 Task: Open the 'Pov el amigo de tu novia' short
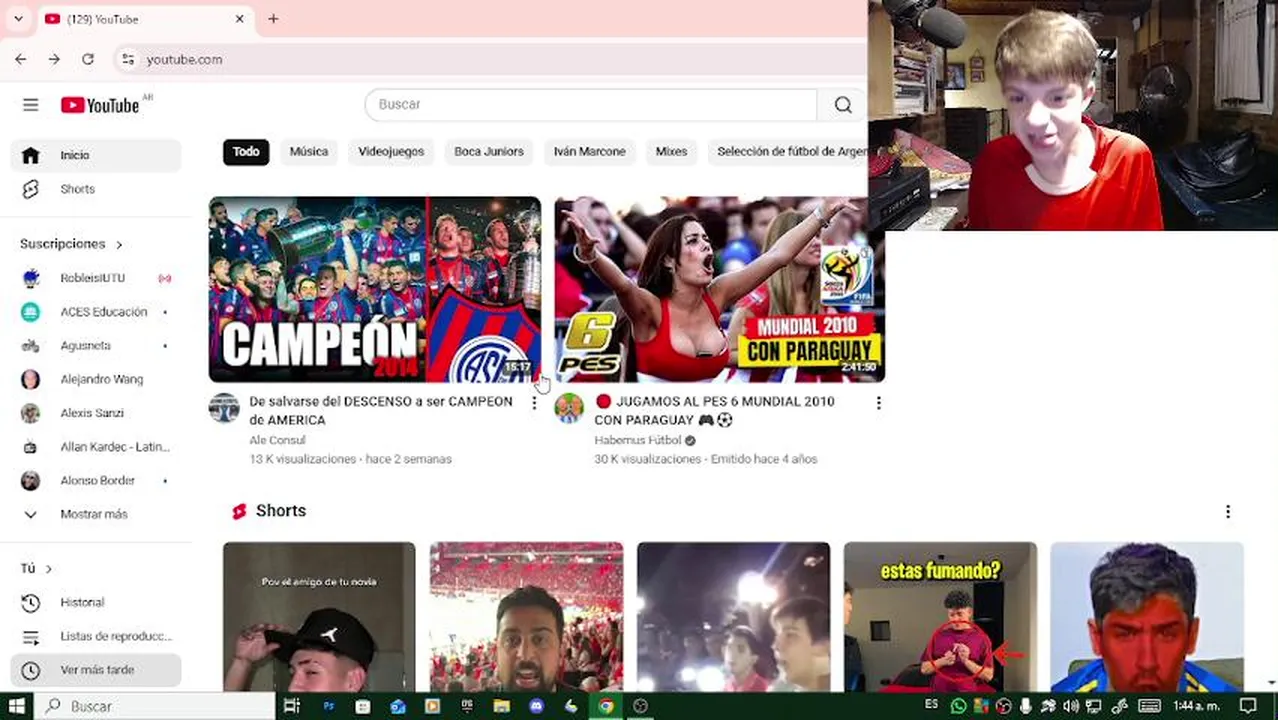319,616
